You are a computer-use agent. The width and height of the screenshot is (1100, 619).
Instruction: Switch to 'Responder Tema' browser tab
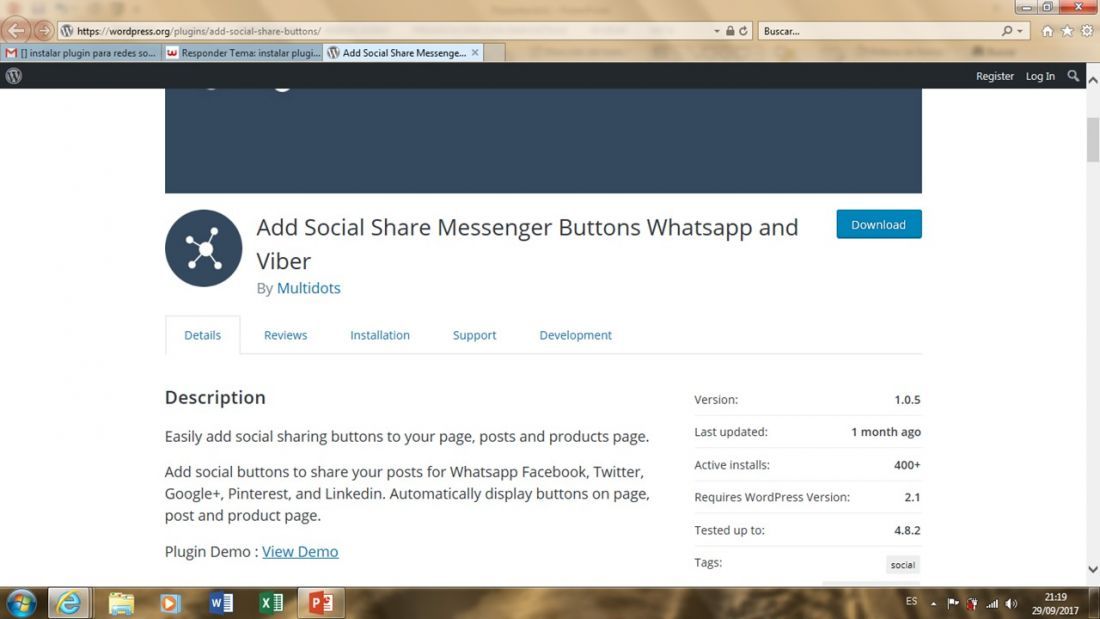243,53
